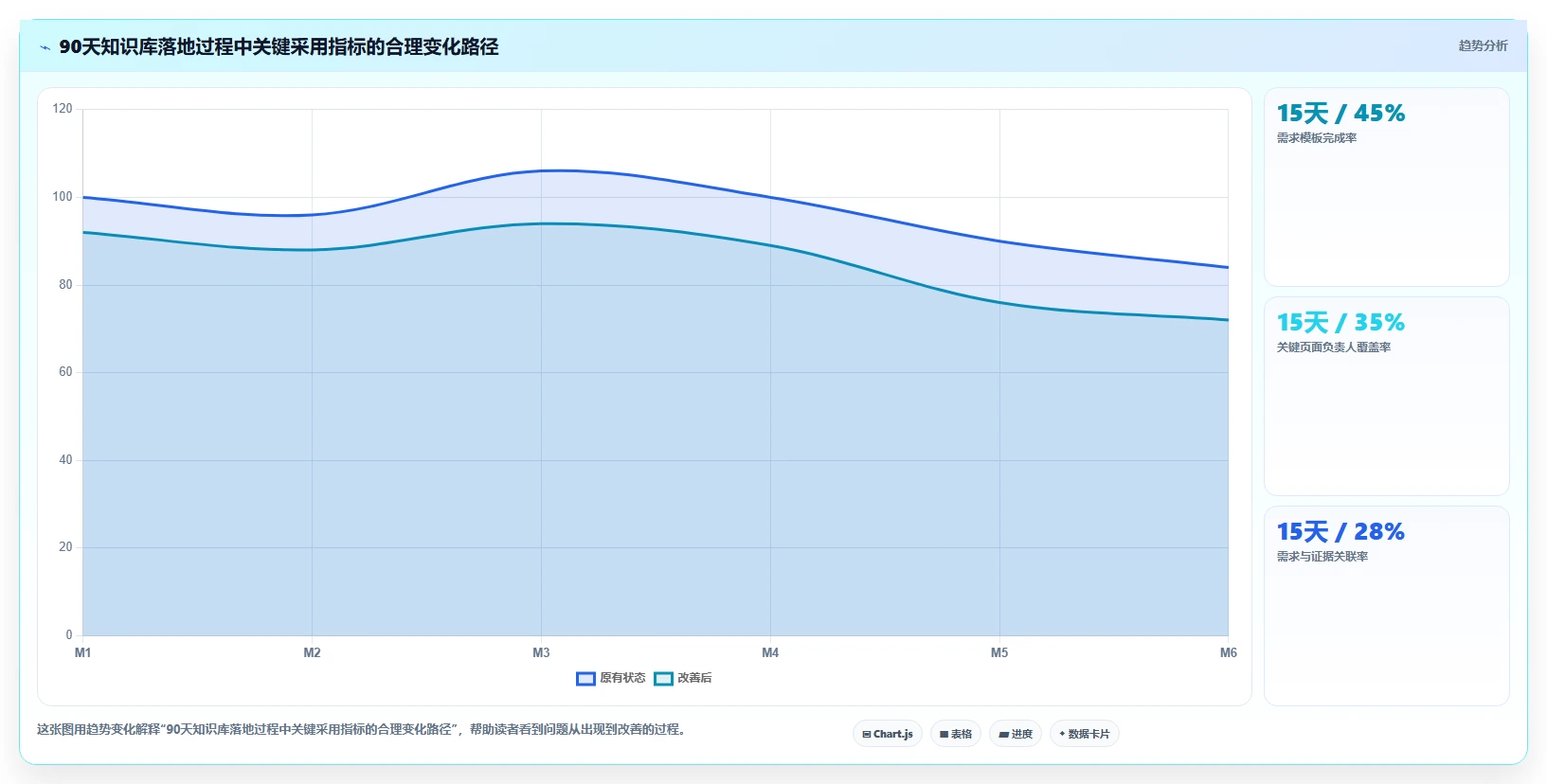Click the 60 y-axis value
Viewport: 1547px width, 784px height.
tap(65, 372)
